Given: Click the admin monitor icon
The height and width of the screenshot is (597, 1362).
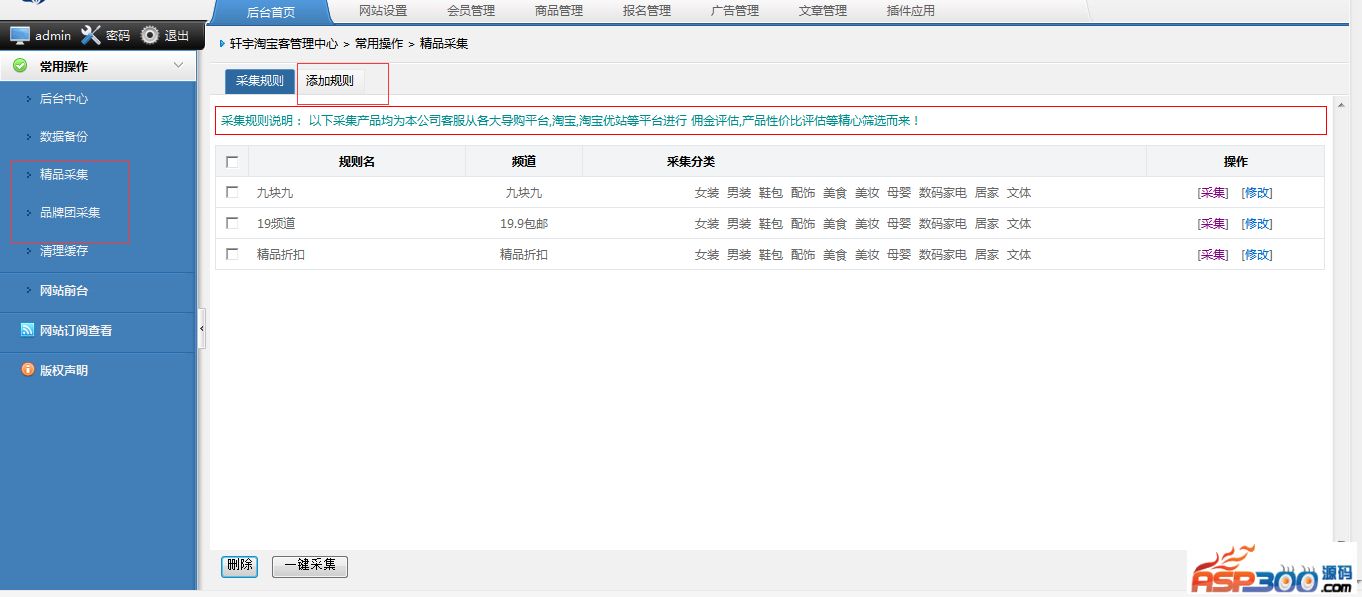Looking at the screenshot, I should [x=20, y=35].
